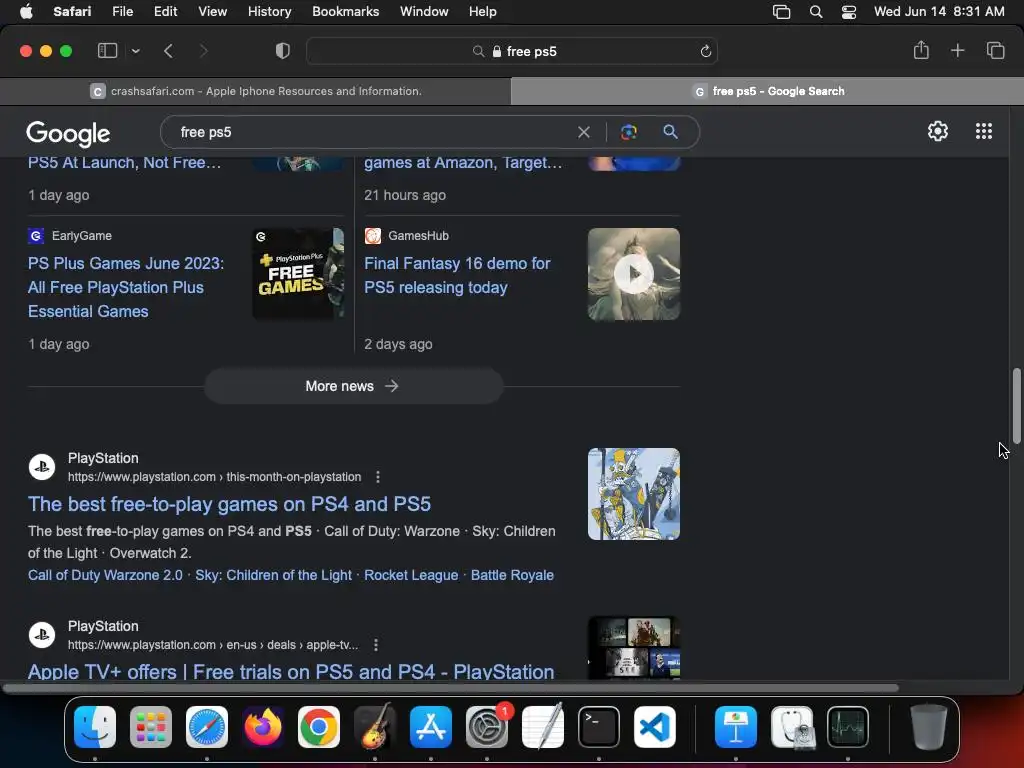Open Launchpad from the Dock
This screenshot has width=1024, height=768.
[151, 727]
